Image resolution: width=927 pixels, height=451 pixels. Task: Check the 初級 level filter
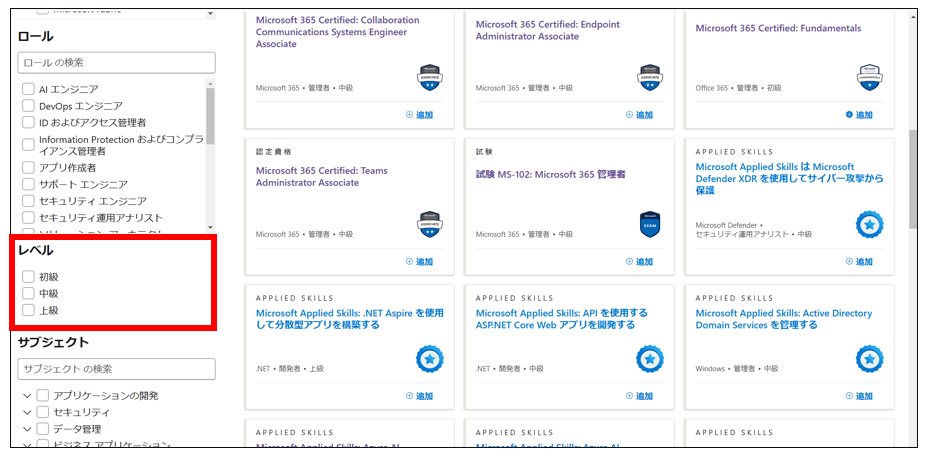point(28,277)
